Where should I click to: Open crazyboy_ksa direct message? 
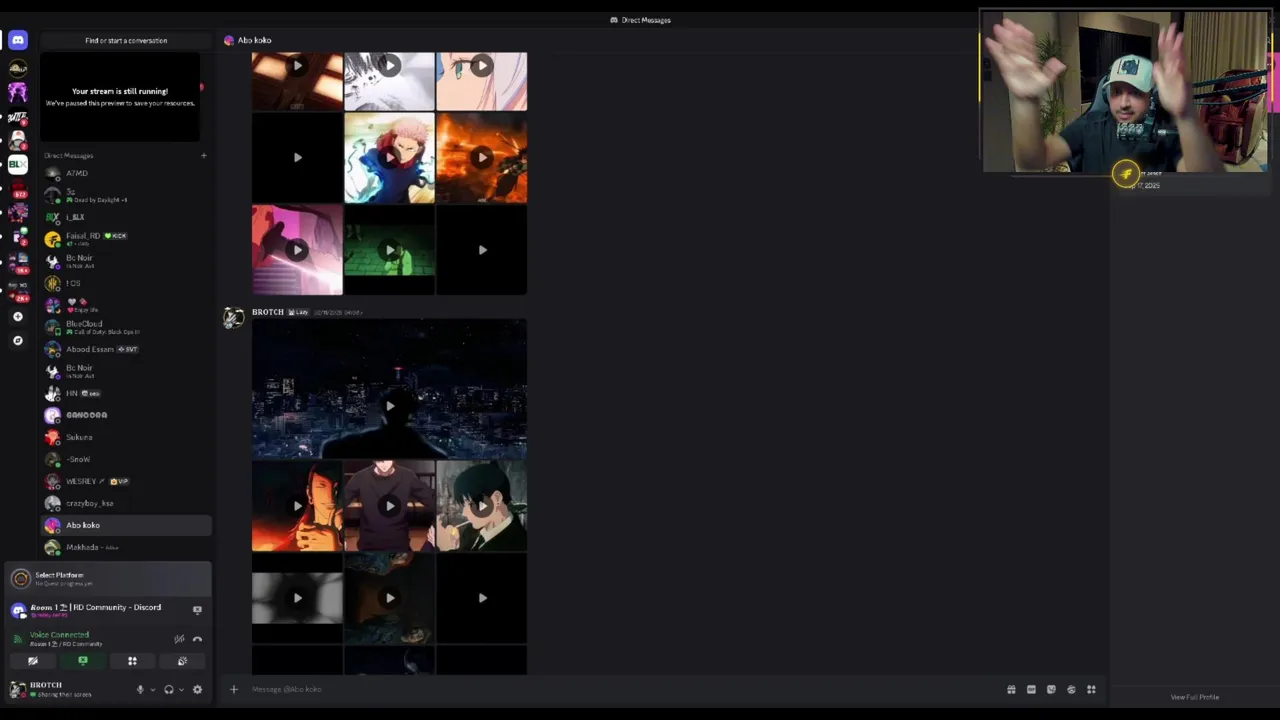[x=126, y=503]
